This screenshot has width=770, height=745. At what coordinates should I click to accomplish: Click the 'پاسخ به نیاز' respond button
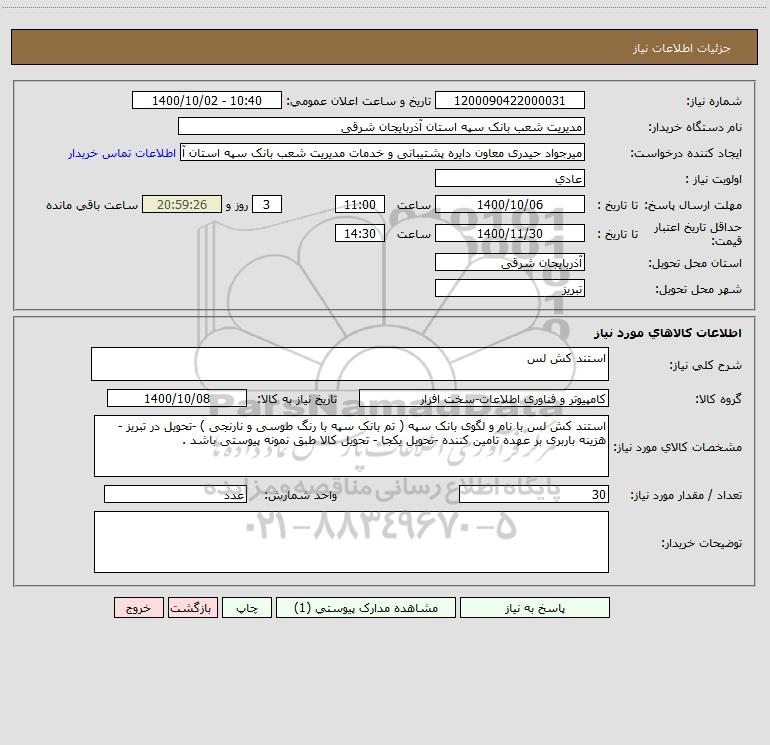(535, 607)
